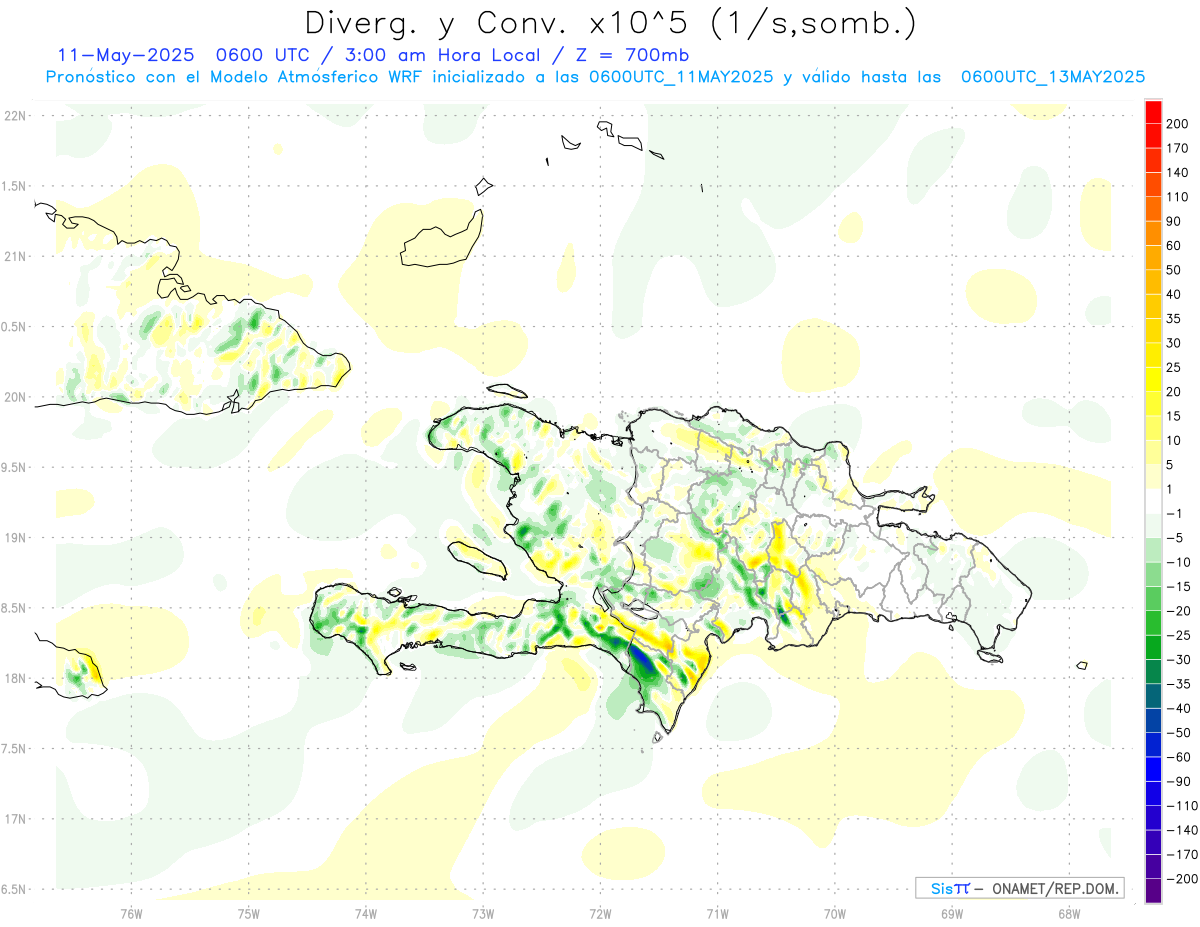Pick the orange colorbar segment between 60 and 90
This screenshot has width=1200, height=927.
1153,234
